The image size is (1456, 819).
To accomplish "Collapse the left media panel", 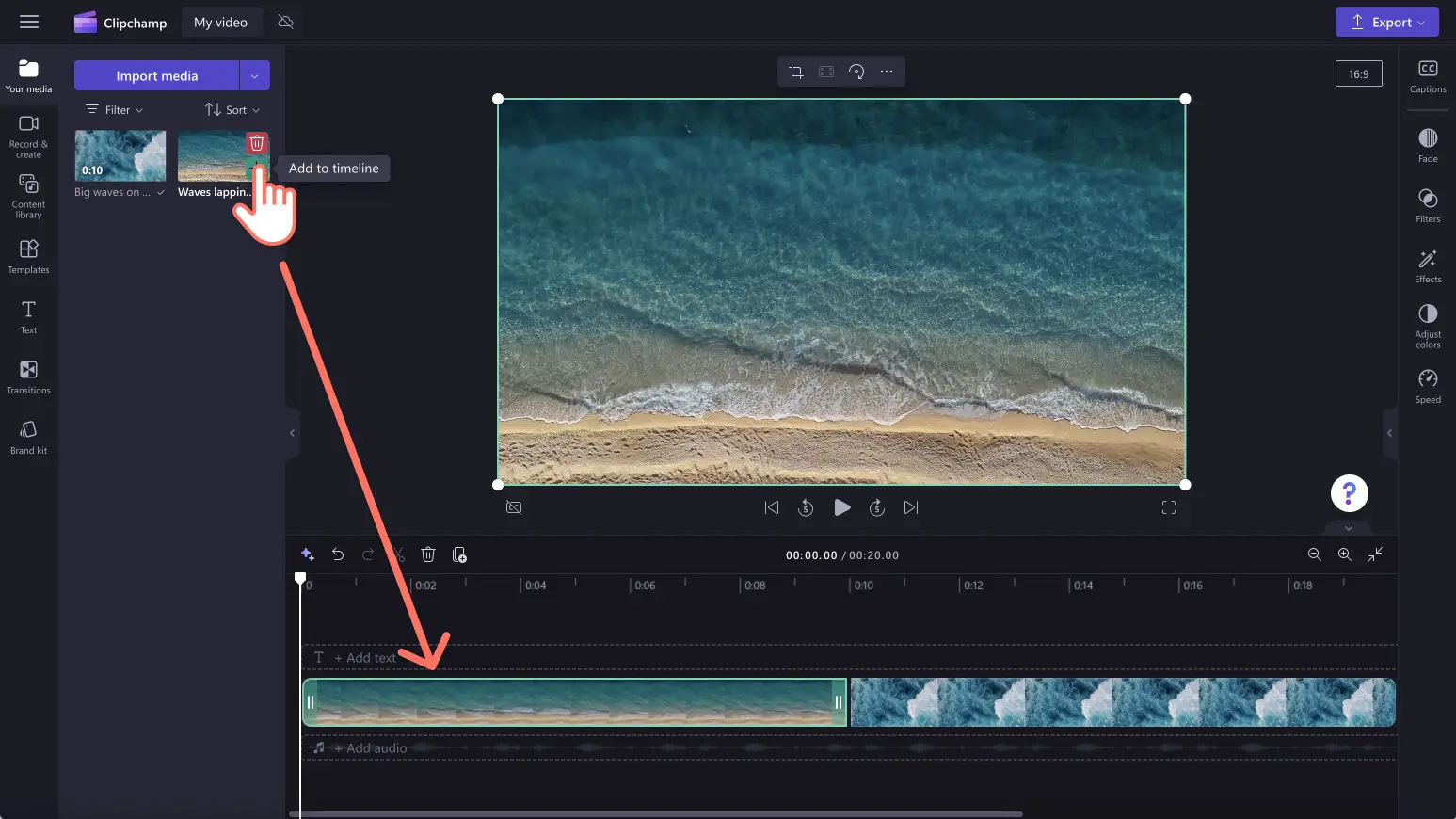I will coord(292,433).
